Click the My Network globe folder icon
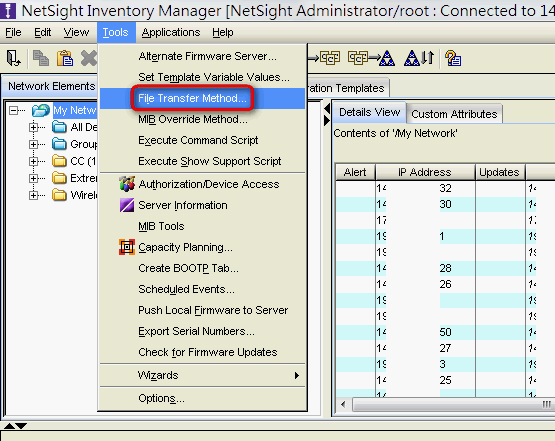The image size is (555, 441). tap(41, 110)
